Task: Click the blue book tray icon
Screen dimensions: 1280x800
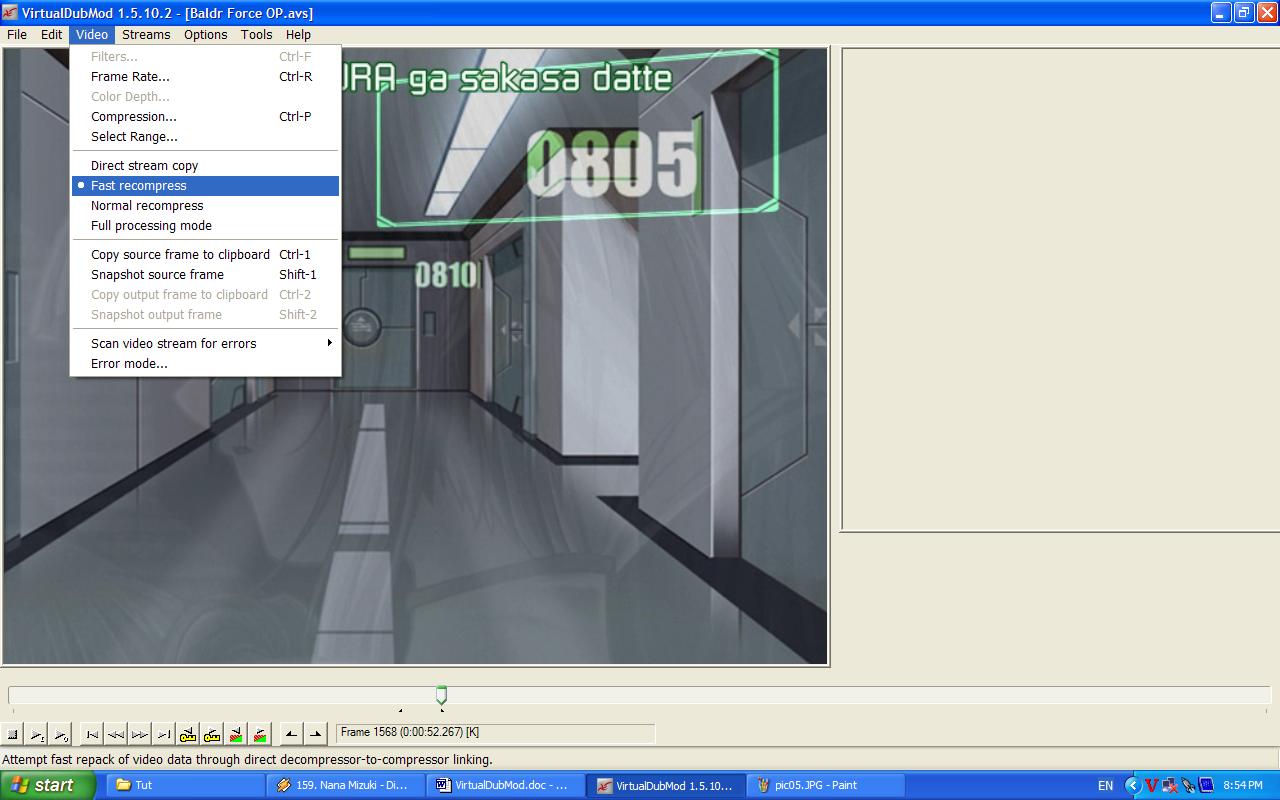Action: [1205, 785]
